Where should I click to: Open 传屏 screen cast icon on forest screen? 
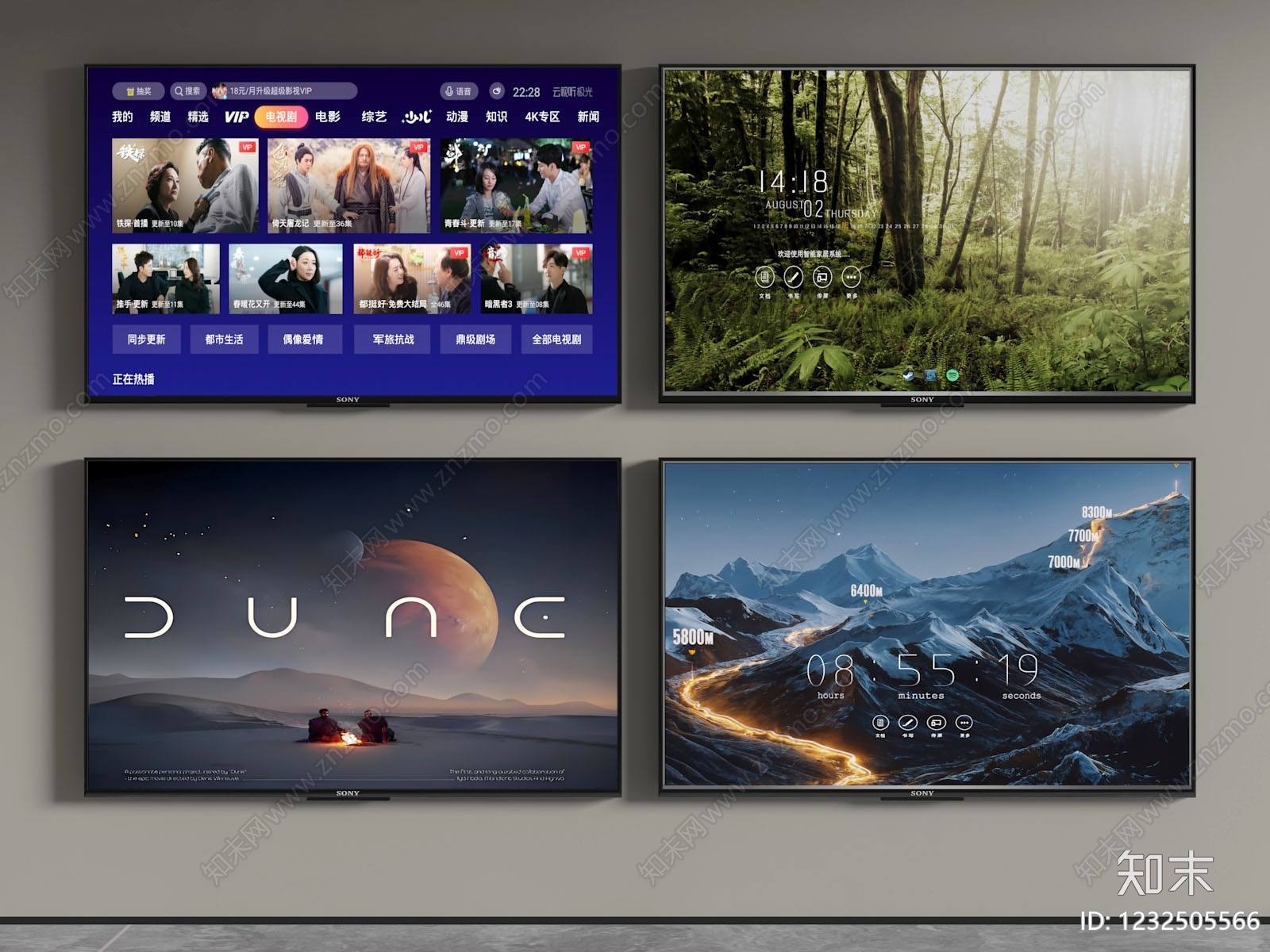tap(822, 278)
